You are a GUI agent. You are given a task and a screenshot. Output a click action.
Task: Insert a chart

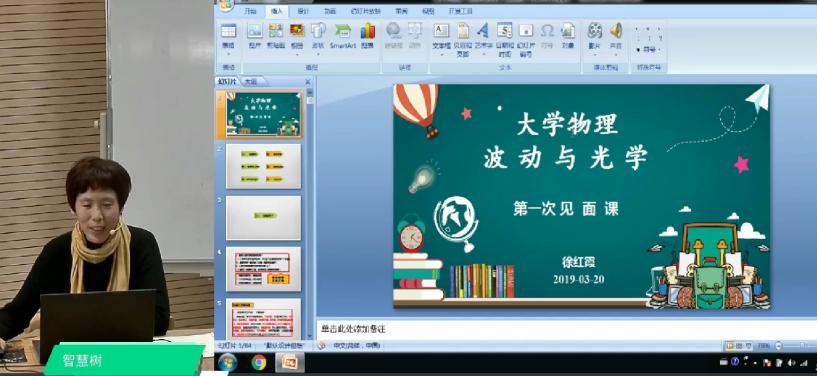coord(368,36)
